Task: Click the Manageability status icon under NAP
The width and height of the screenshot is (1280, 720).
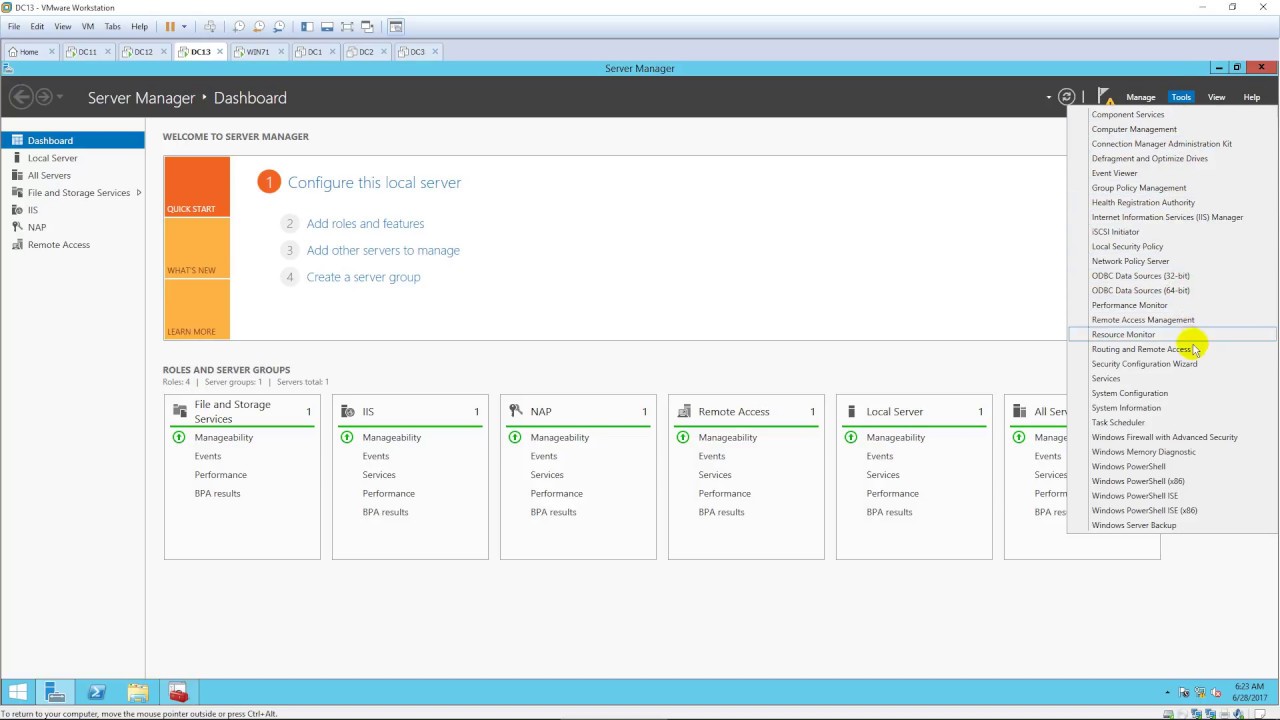Action: click(x=515, y=437)
